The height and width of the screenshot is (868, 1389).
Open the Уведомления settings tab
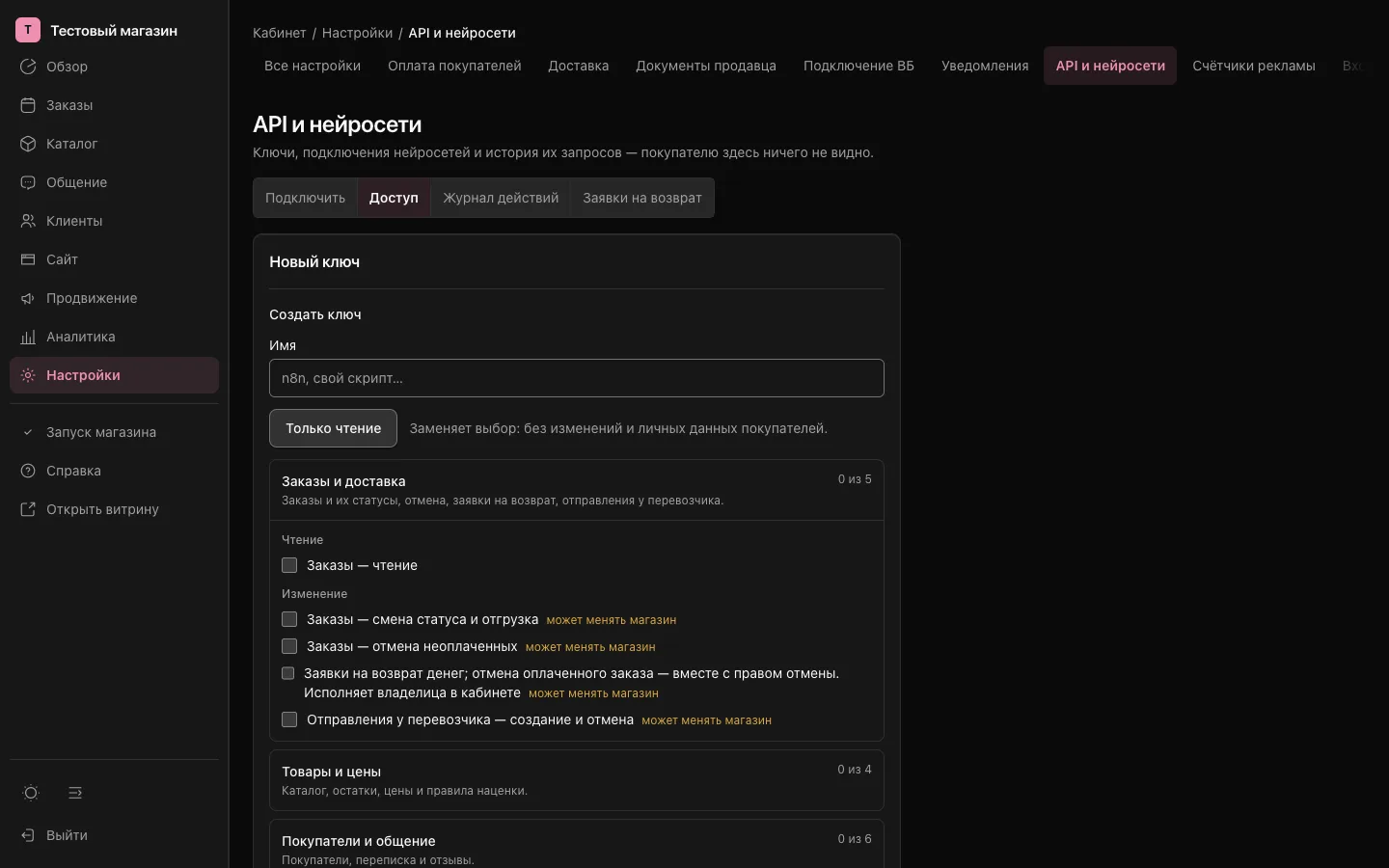tap(985, 66)
